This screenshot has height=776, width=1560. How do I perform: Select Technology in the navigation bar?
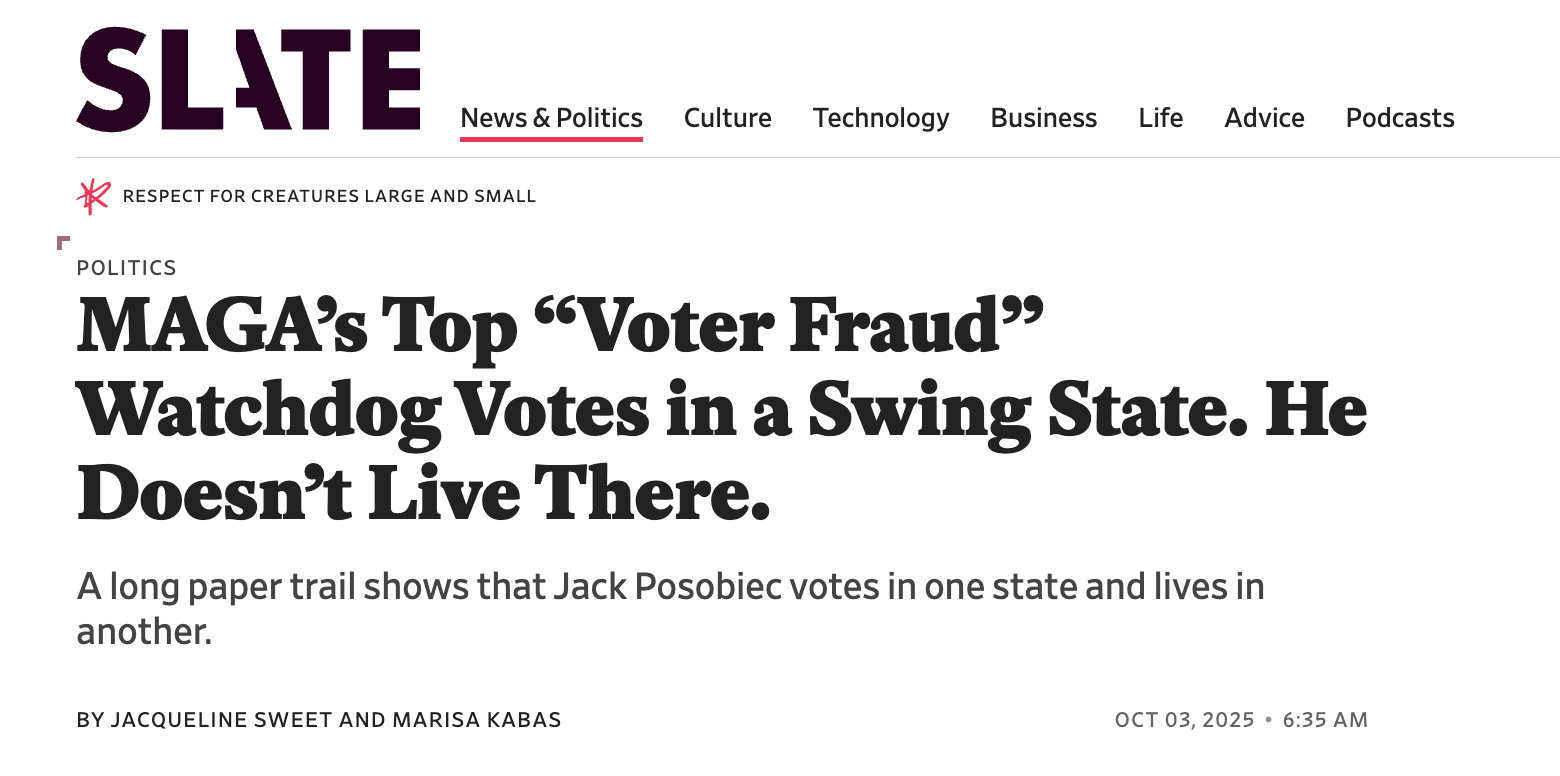tap(880, 118)
